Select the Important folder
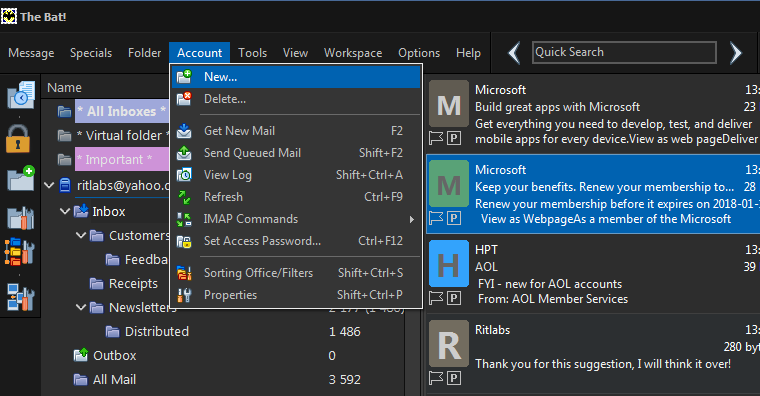The width and height of the screenshot is (760, 396). pyautogui.click(x=121, y=159)
